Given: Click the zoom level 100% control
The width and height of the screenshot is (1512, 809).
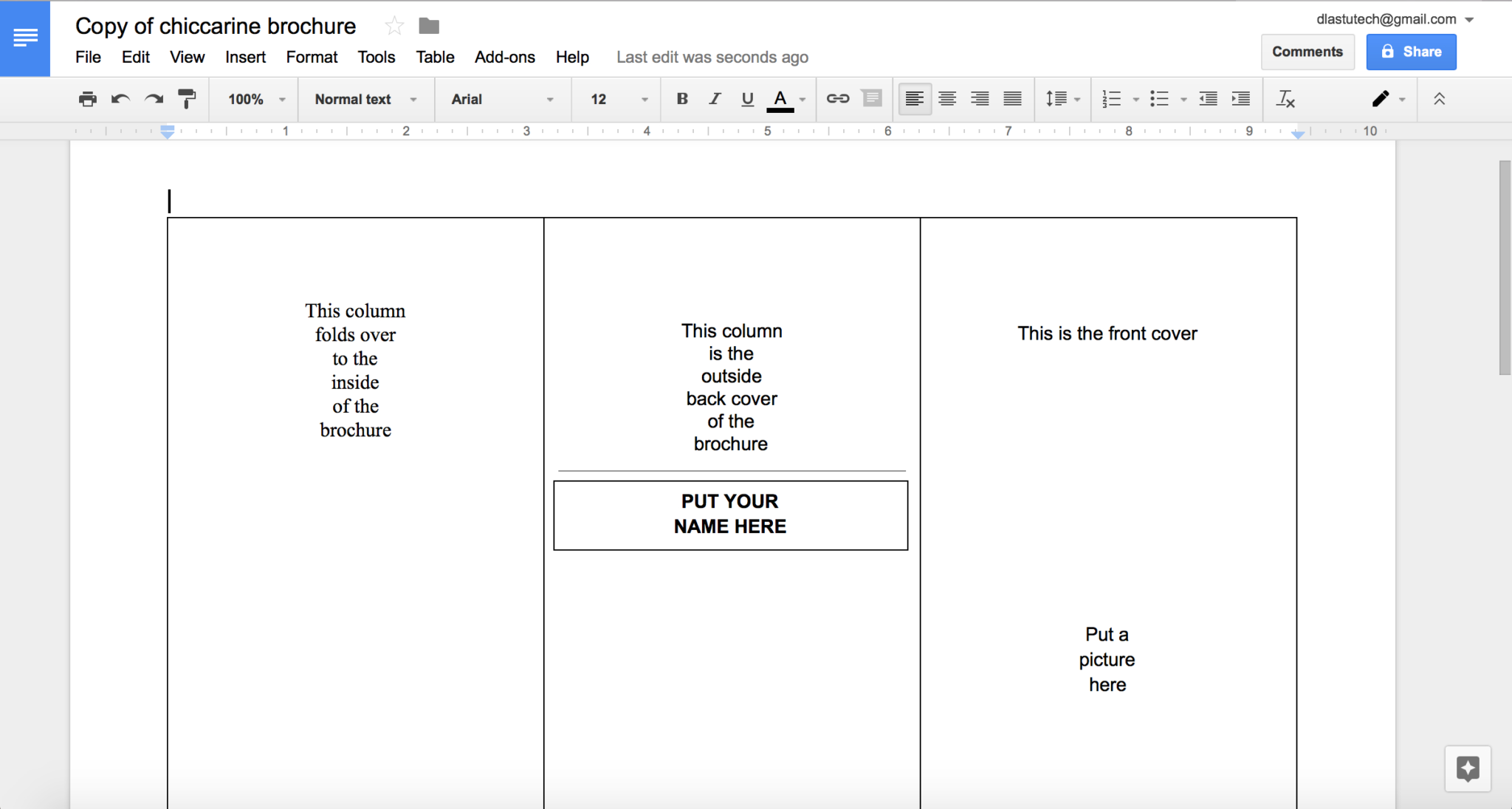Looking at the screenshot, I should tap(252, 99).
